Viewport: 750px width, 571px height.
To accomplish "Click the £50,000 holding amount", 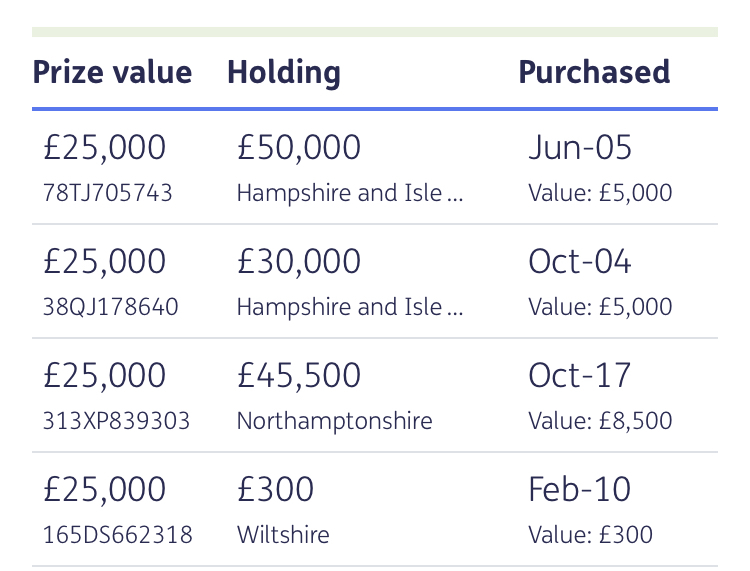I will point(299,147).
